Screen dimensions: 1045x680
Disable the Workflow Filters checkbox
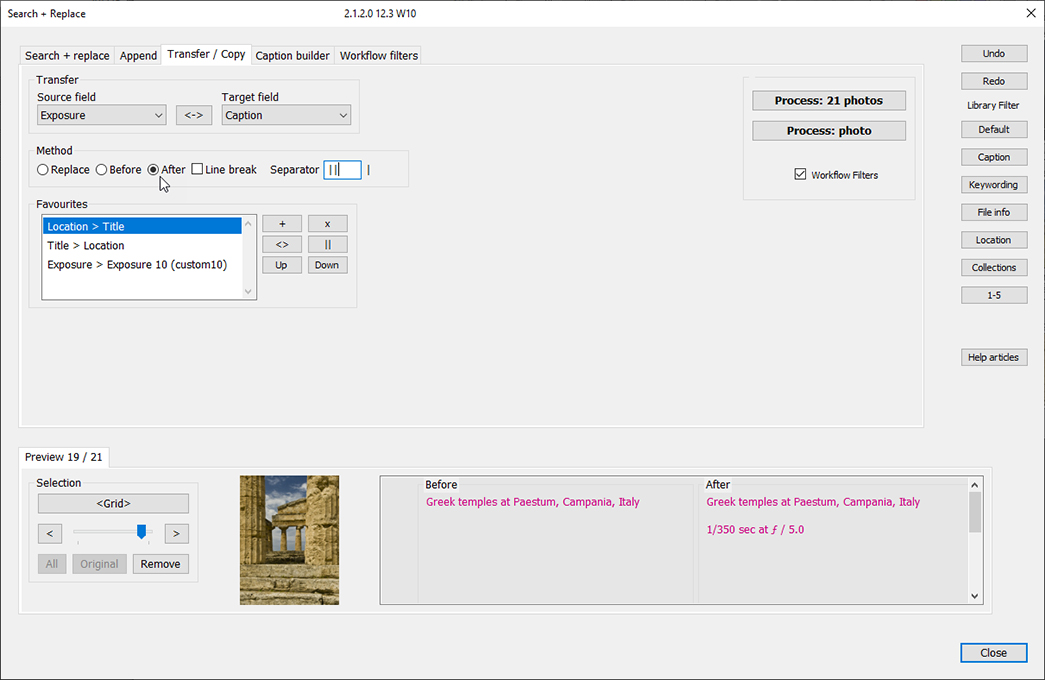800,174
